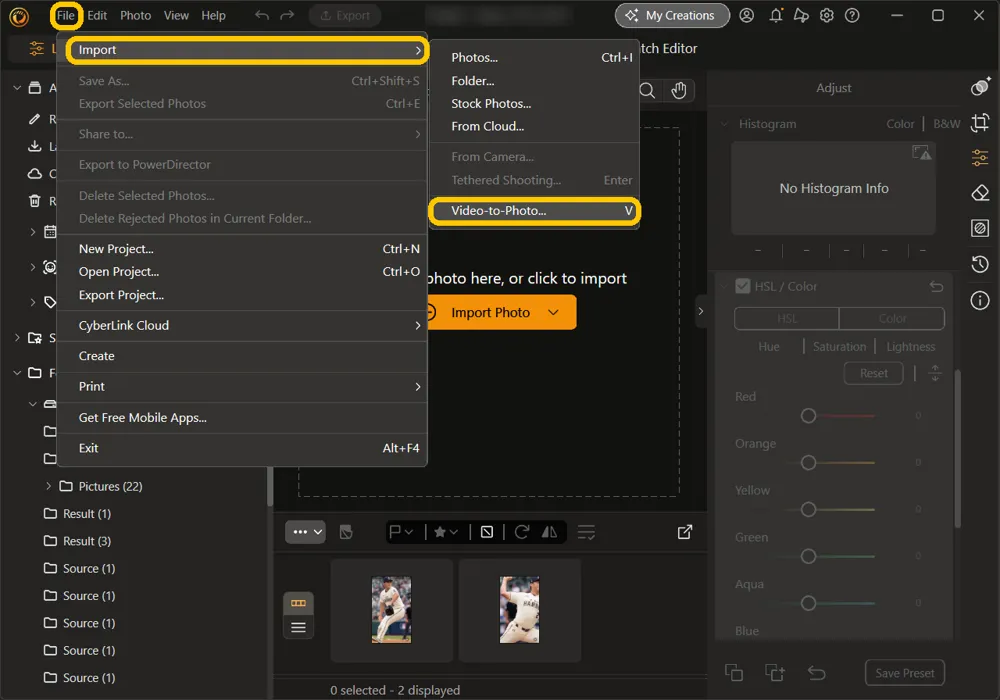Switch to the Saturation tab
The image size is (1000, 700).
[839, 346]
